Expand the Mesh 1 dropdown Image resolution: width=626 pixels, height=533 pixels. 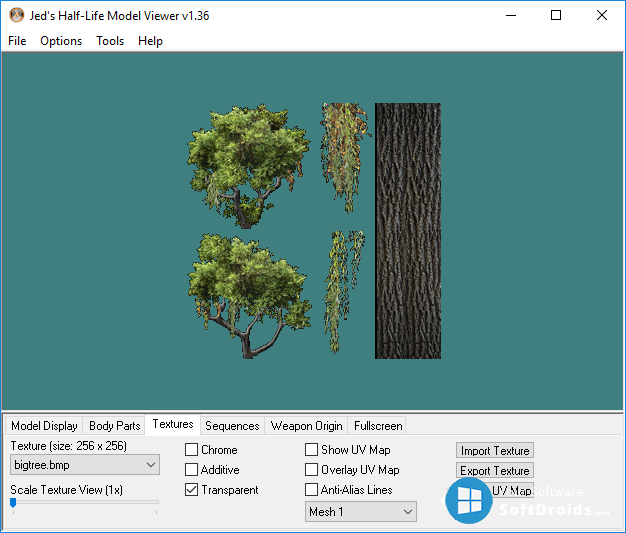(x=361, y=511)
